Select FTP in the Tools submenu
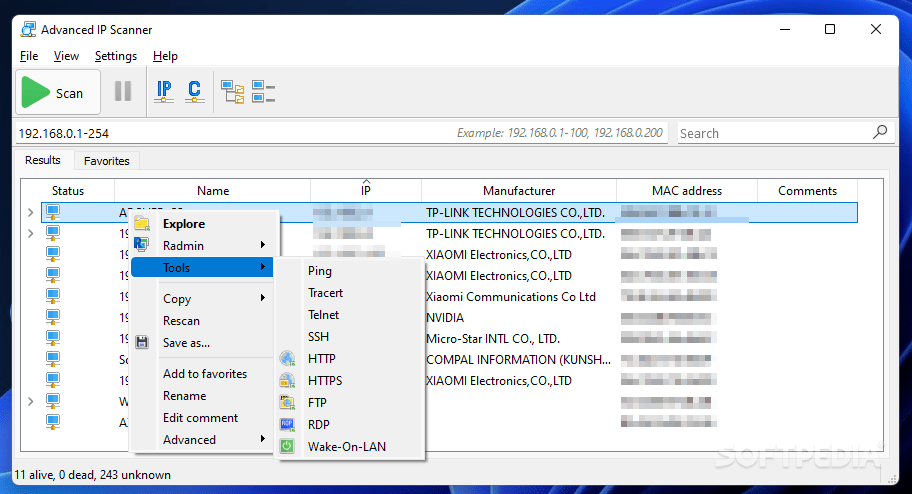This screenshot has height=494, width=912. click(x=350, y=403)
